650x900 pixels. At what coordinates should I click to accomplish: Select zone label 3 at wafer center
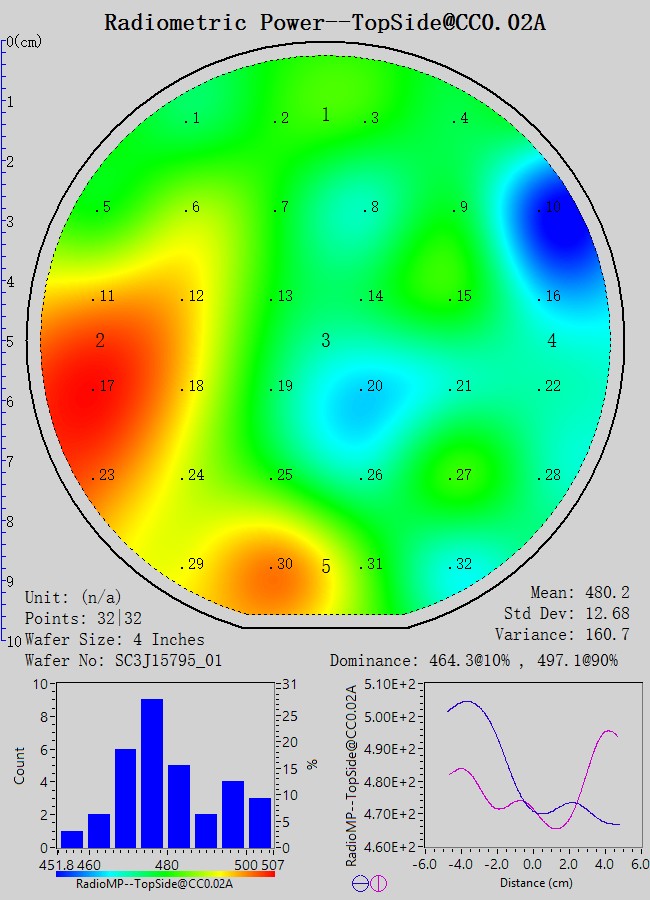[325, 341]
